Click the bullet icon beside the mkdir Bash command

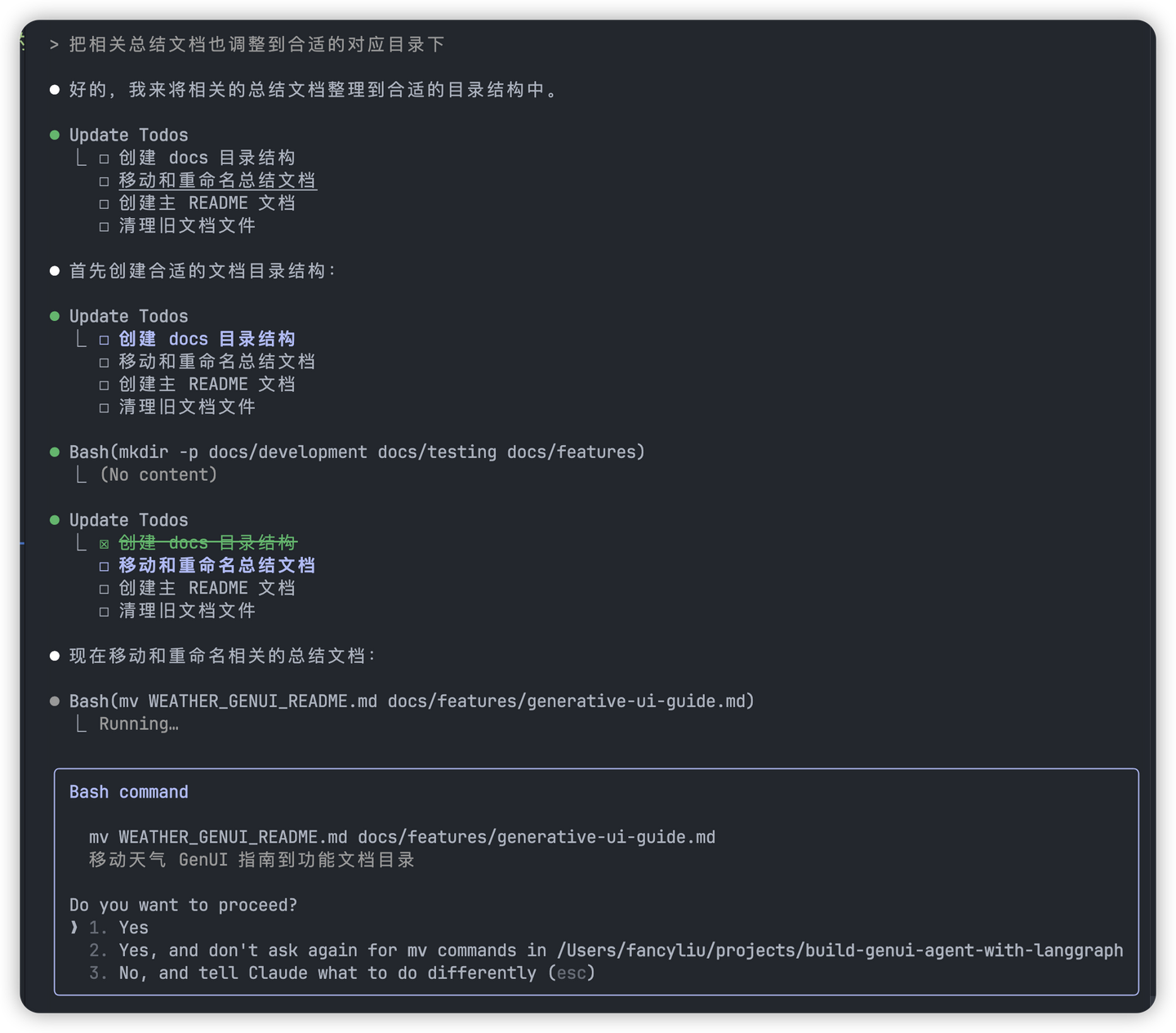coord(55,452)
